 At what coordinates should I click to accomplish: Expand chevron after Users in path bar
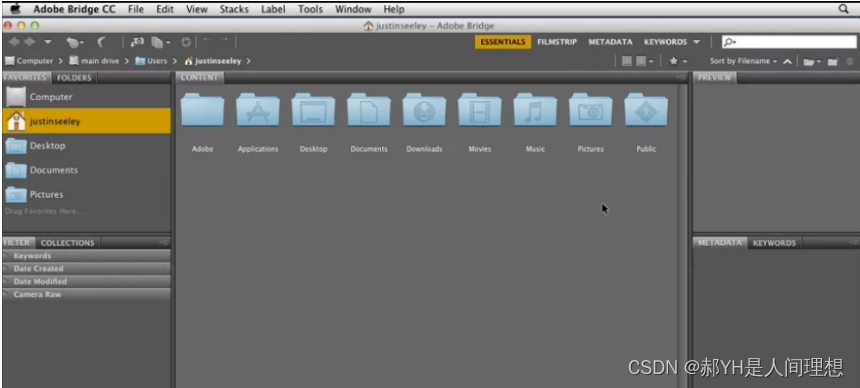click(x=174, y=61)
